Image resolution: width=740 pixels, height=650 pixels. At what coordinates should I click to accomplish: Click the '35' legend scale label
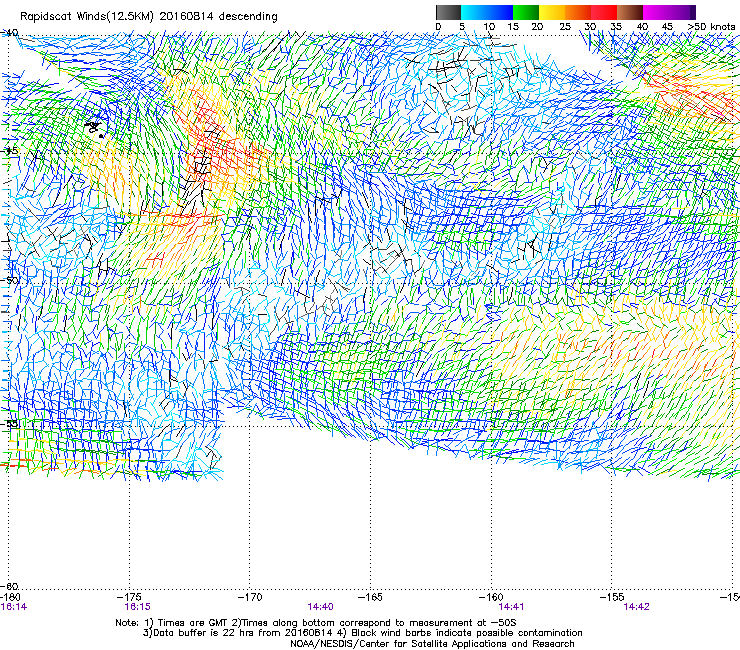(x=616, y=27)
